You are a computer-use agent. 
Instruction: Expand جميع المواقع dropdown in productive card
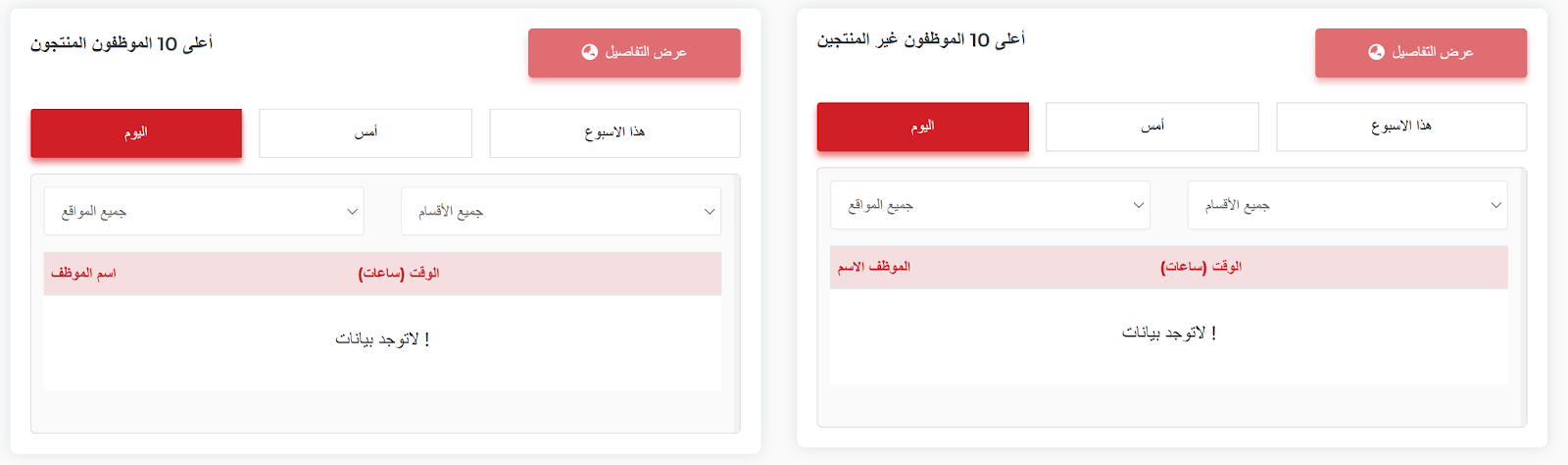(x=204, y=212)
